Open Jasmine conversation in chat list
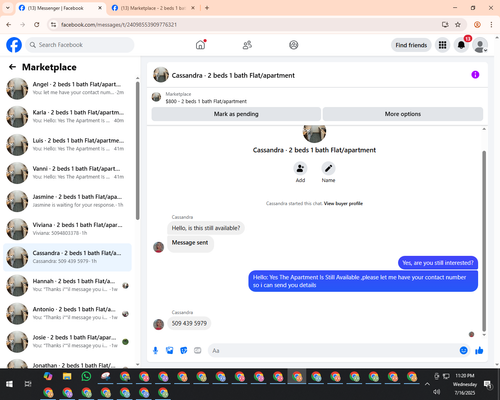Viewport: 500px width, 400px height. point(68,201)
